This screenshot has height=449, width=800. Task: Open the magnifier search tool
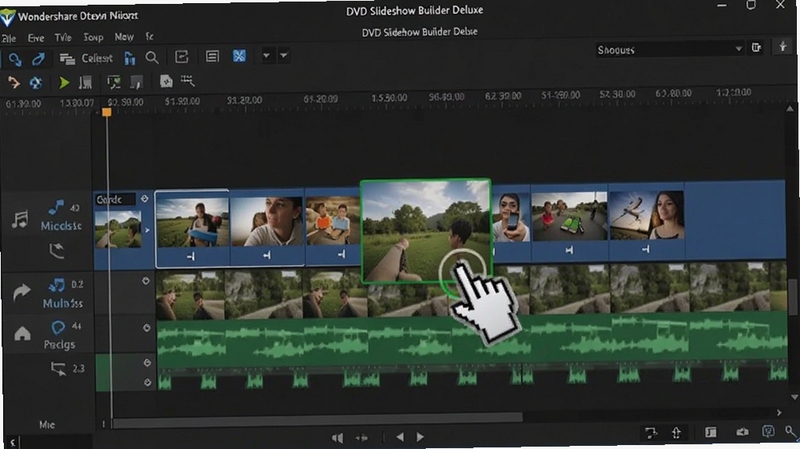click(x=152, y=58)
